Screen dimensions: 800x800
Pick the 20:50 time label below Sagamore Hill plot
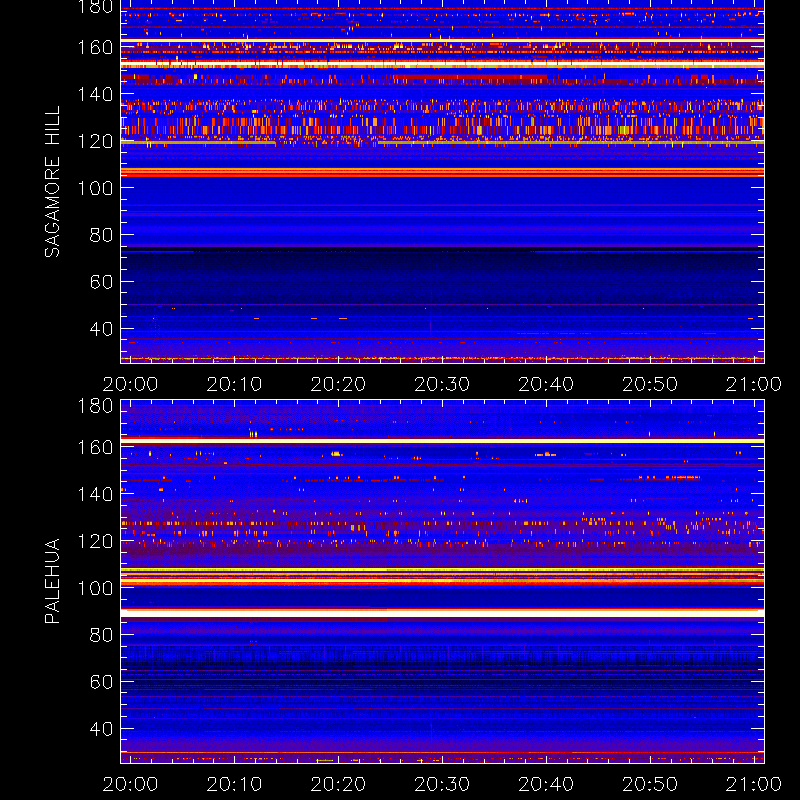click(650, 384)
